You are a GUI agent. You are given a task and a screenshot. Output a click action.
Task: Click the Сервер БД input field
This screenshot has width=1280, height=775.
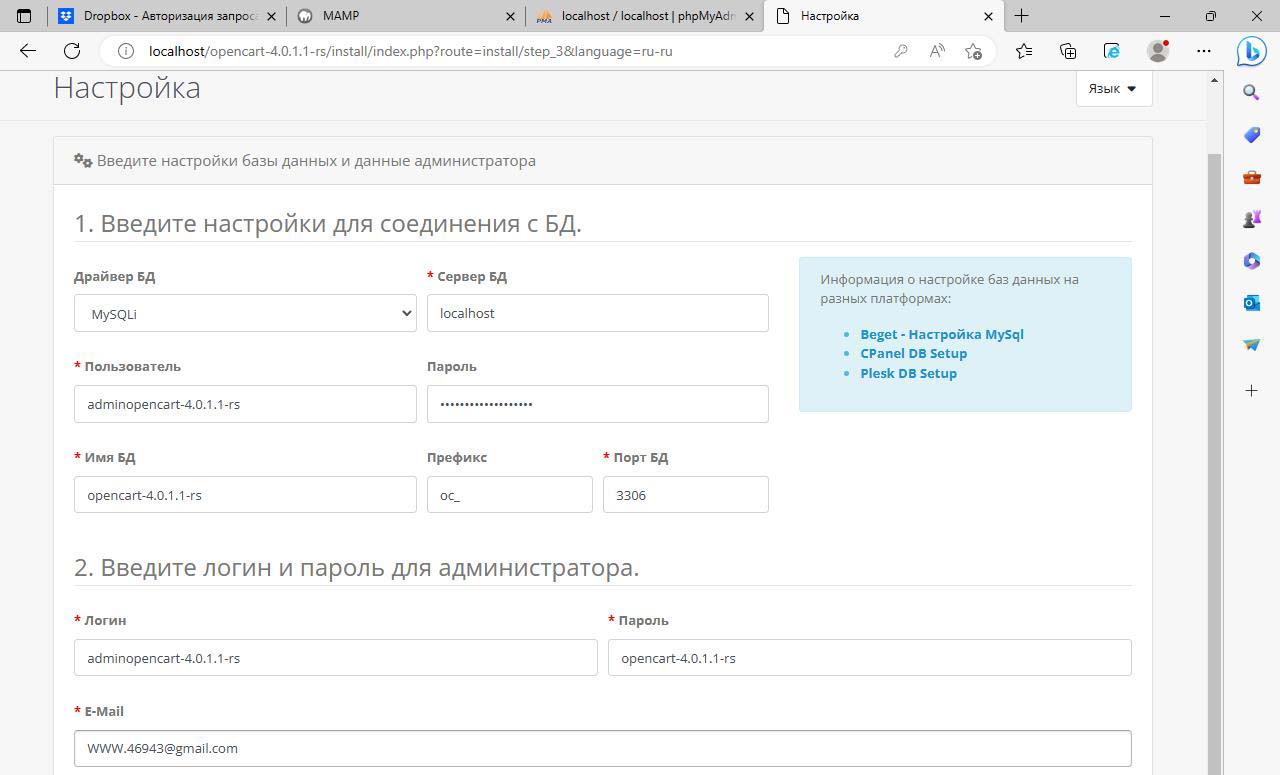pyautogui.click(x=597, y=313)
